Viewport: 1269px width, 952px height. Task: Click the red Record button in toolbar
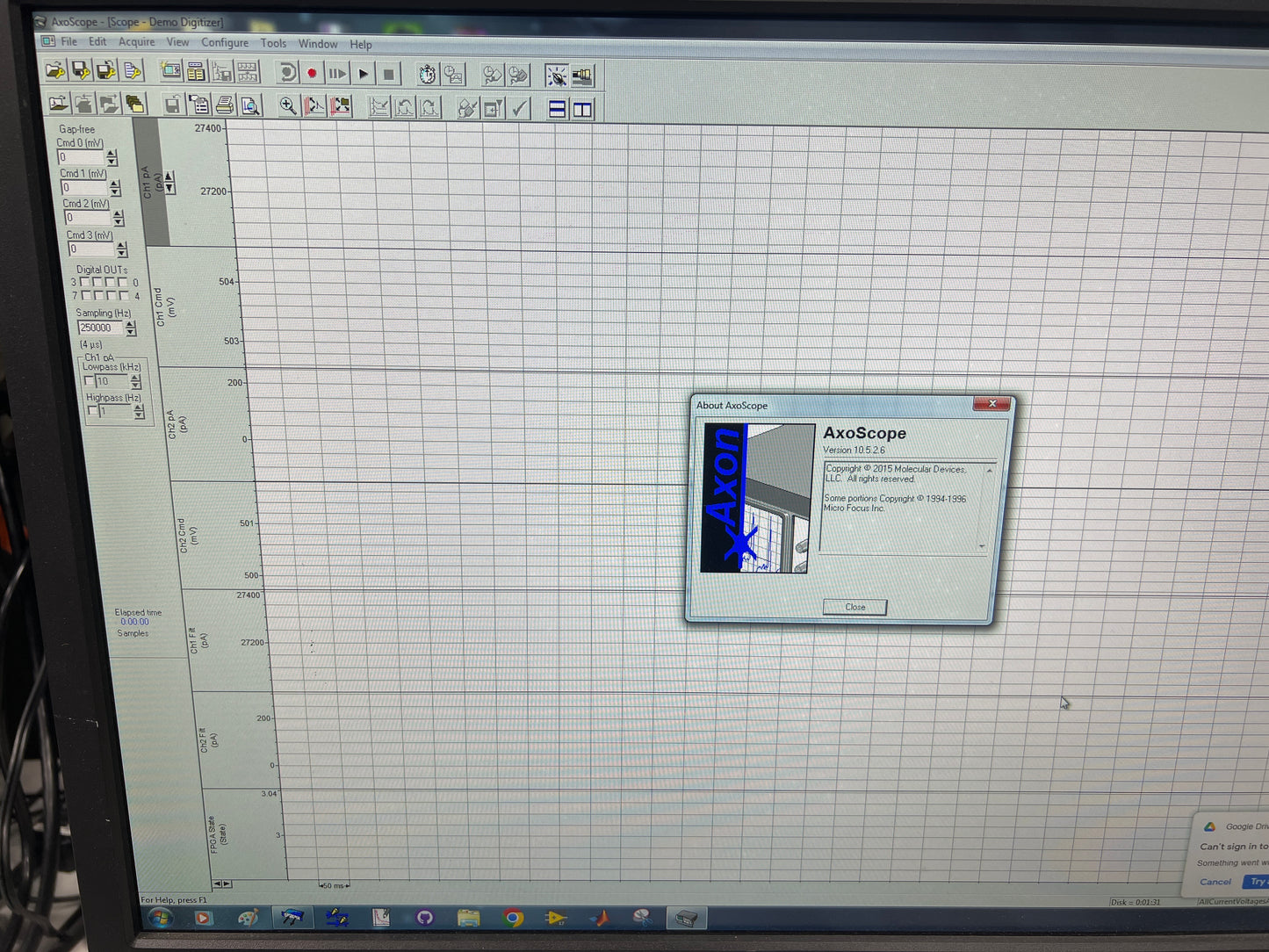tap(312, 74)
